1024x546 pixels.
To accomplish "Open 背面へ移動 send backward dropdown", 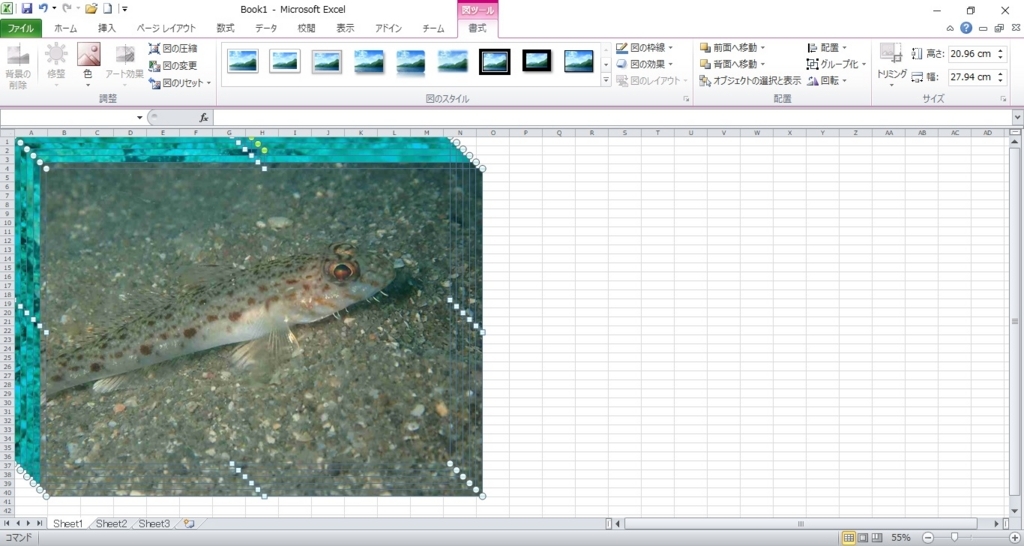I will tap(733, 64).
